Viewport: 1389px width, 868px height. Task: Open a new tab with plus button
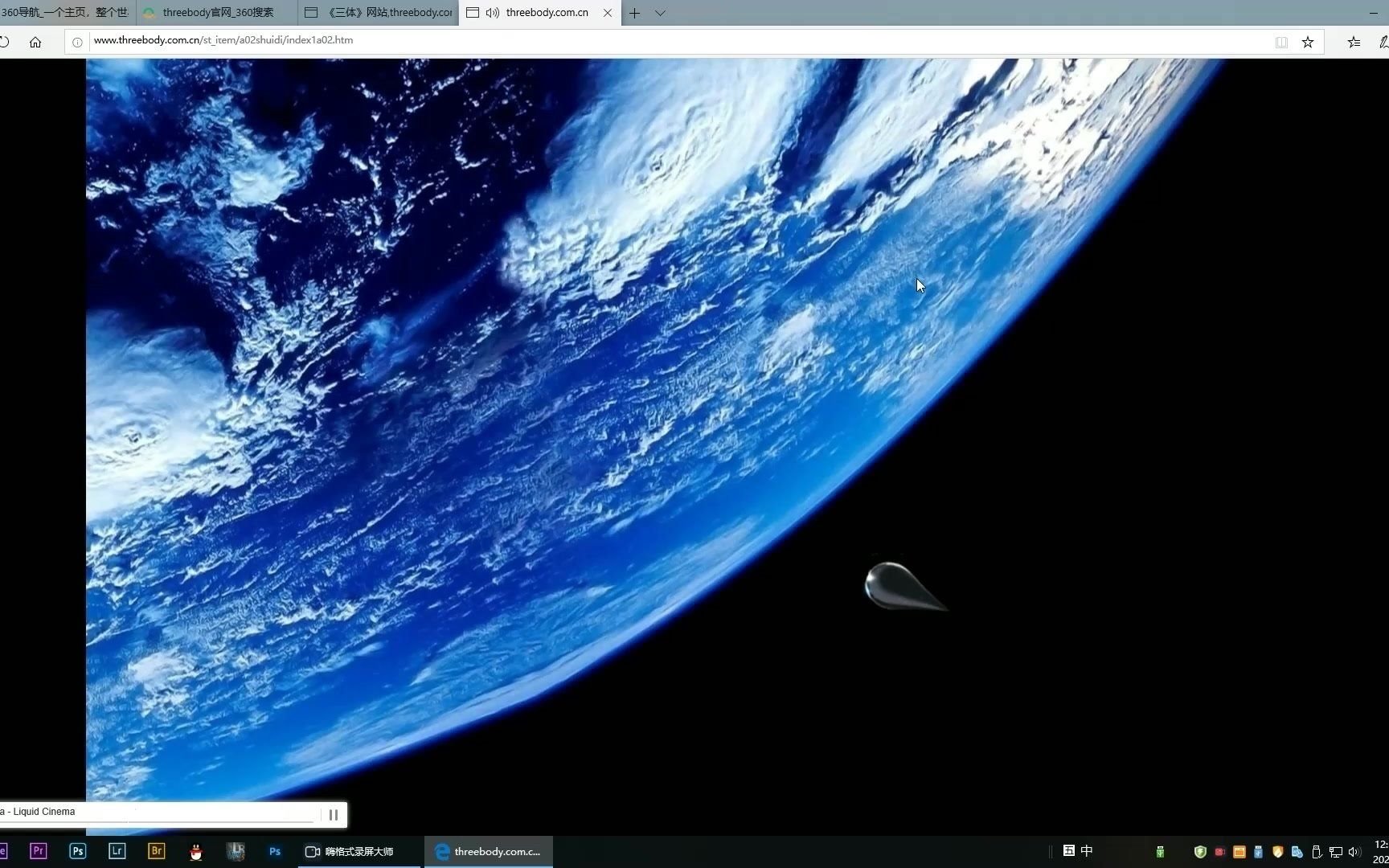(634, 13)
